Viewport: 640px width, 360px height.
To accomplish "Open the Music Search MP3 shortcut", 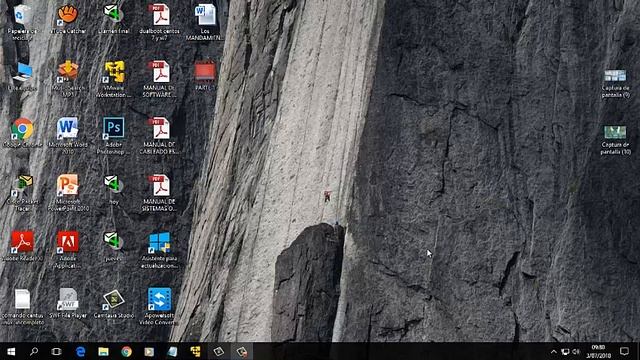I will pyautogui.click(x=68, y=79).
